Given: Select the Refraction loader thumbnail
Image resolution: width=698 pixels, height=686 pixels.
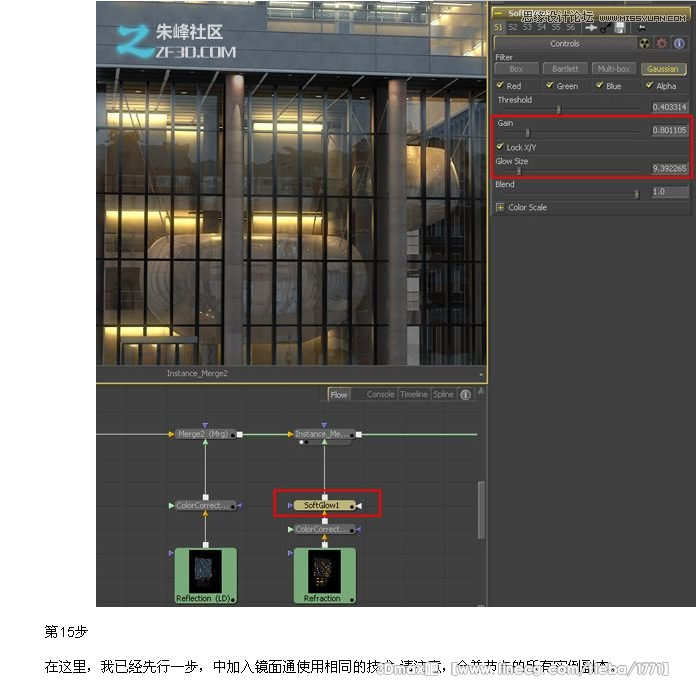Looking at the screenshot, I should [x=325, y=576].
